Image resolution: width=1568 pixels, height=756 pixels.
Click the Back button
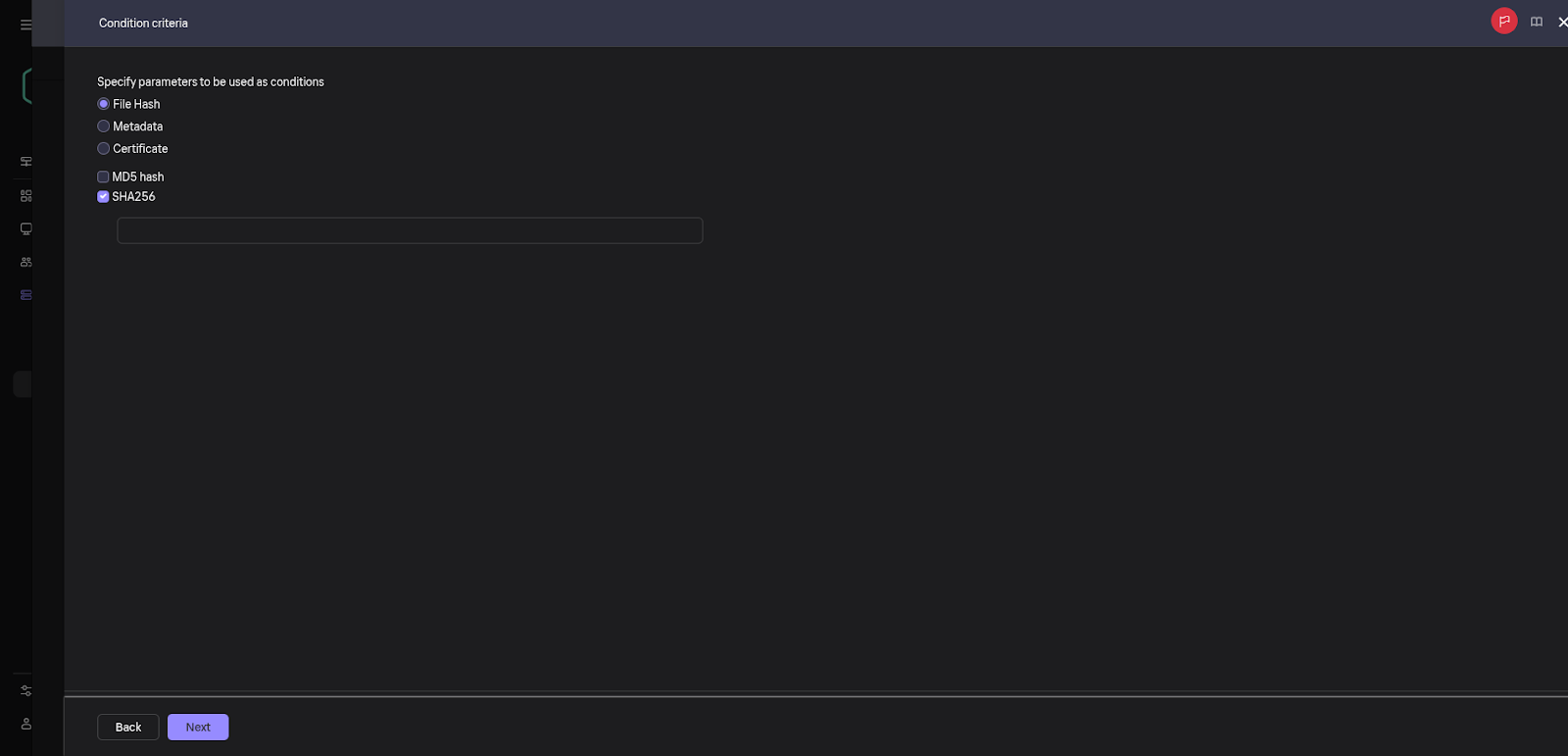(x=128, y=728)
